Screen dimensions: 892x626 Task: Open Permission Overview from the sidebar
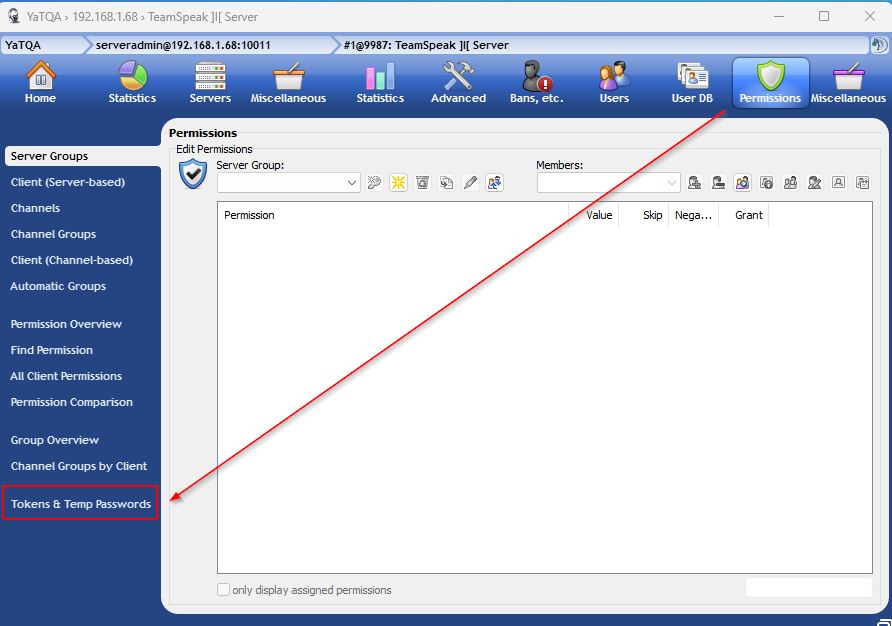click(66, 324)
